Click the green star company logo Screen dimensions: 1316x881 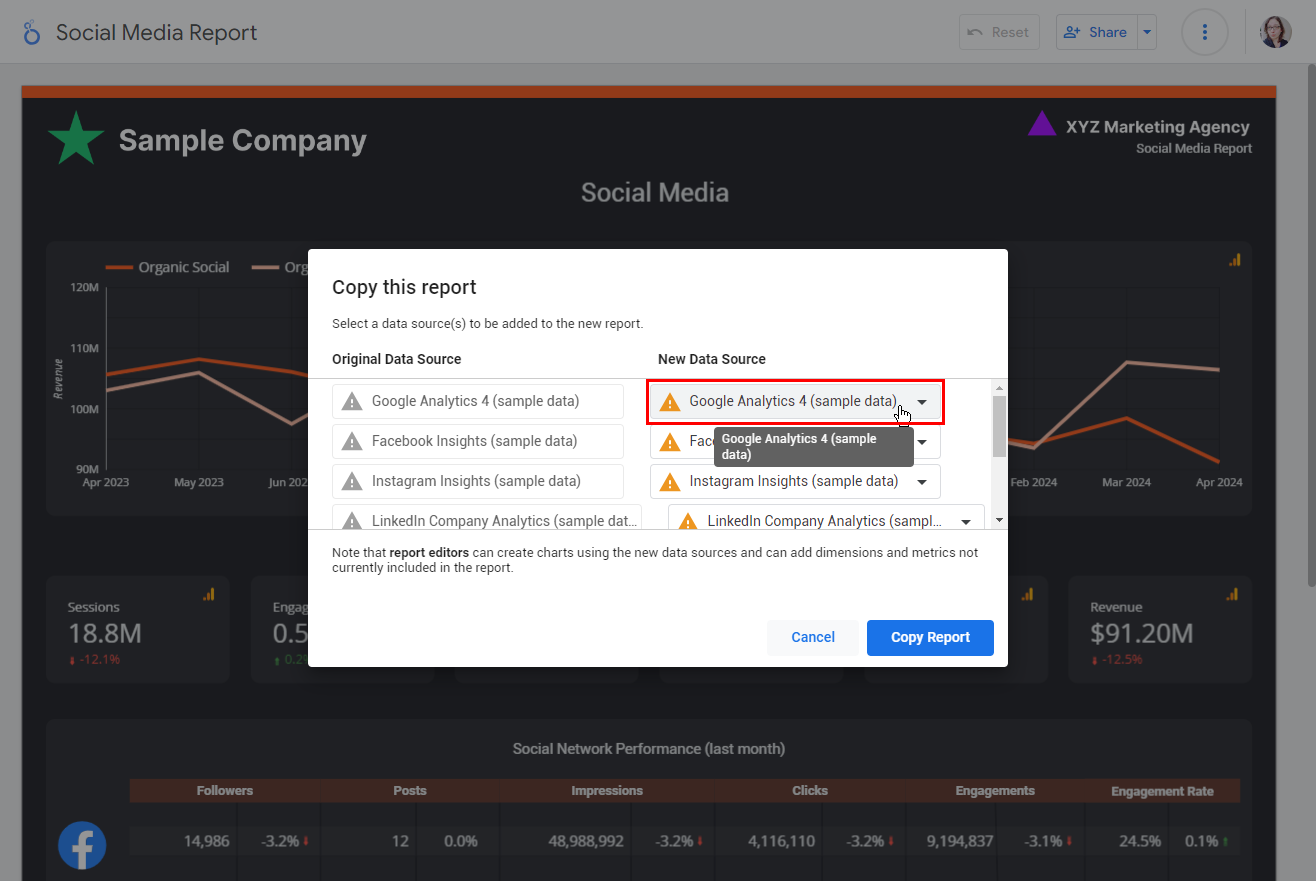pos(76,140)
